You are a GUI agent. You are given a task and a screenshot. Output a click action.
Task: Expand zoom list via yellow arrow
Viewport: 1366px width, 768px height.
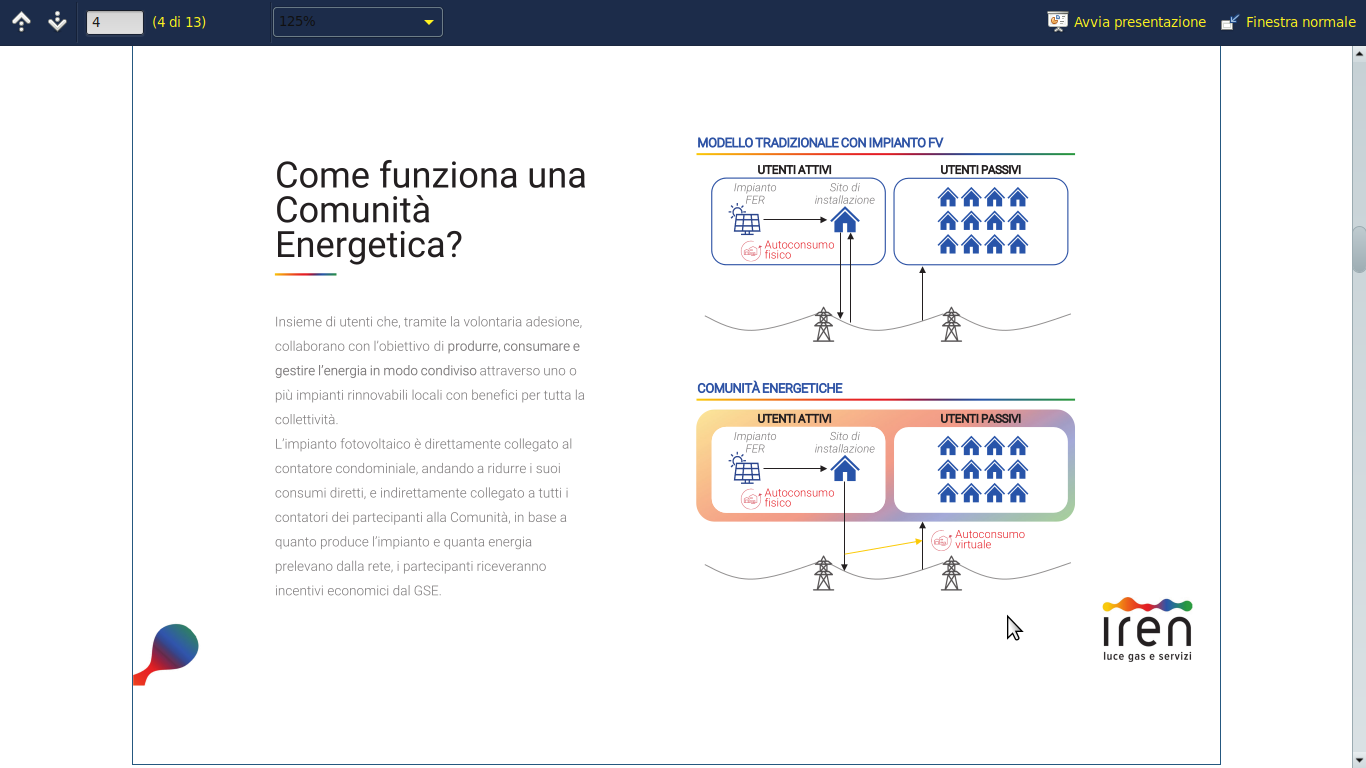coord(429,22)
